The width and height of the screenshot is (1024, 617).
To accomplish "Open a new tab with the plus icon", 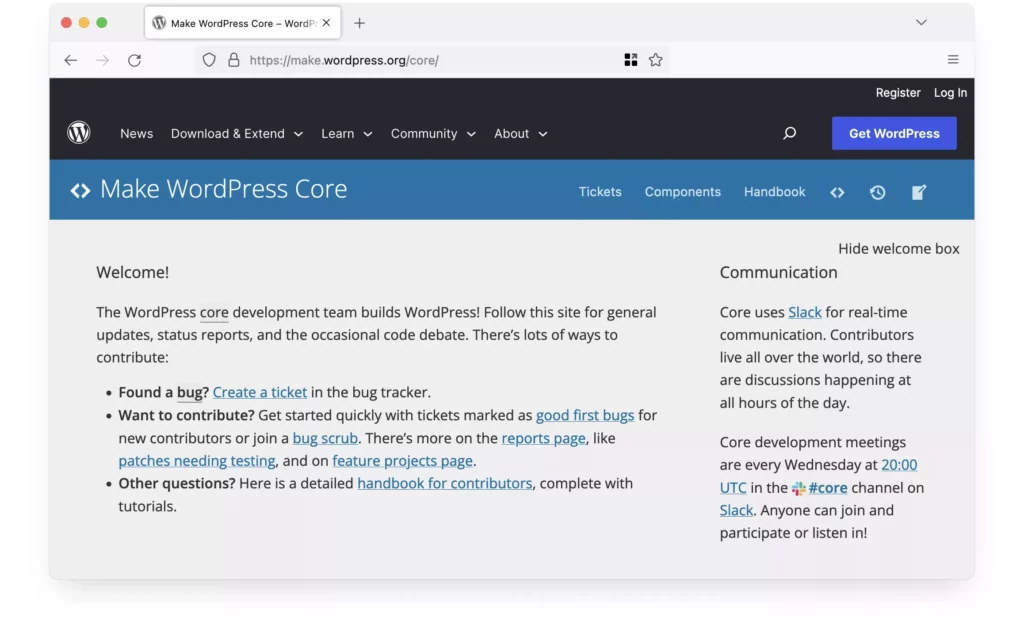I will pyautogui.click(x=359, y=23).
